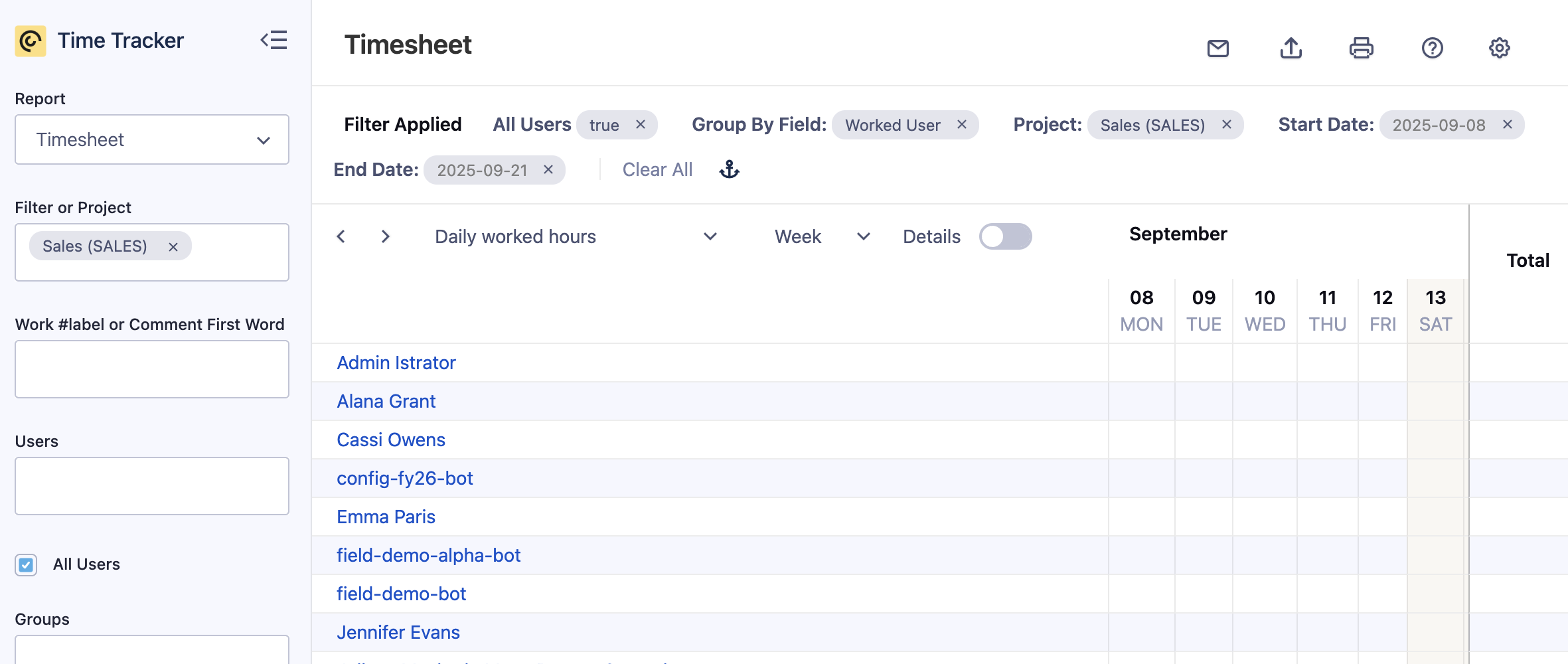Go to next week arrow
The width and height of the screenshot is (1568, 664).
[385, 236]
